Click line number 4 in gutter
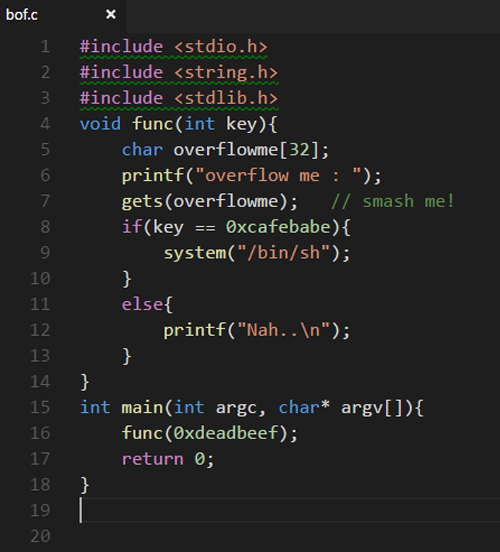The image size is (500, 552). click(45, 124)
